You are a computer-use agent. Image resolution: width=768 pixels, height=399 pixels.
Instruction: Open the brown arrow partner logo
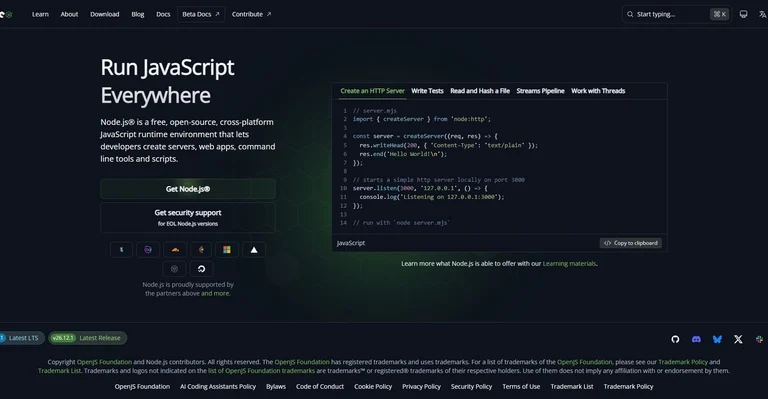[201, 250]
